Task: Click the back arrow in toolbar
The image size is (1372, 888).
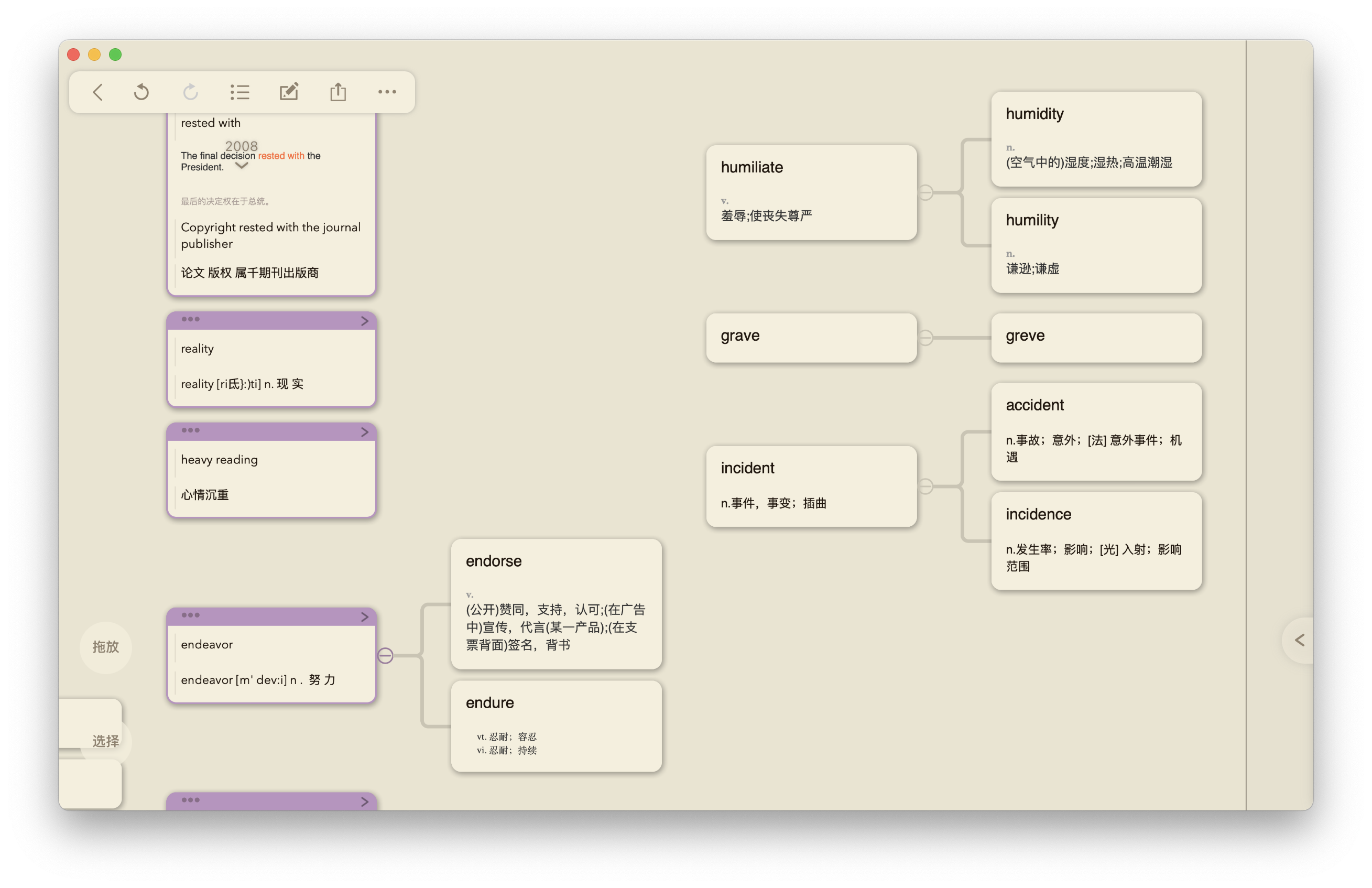Action: point(98,92)
